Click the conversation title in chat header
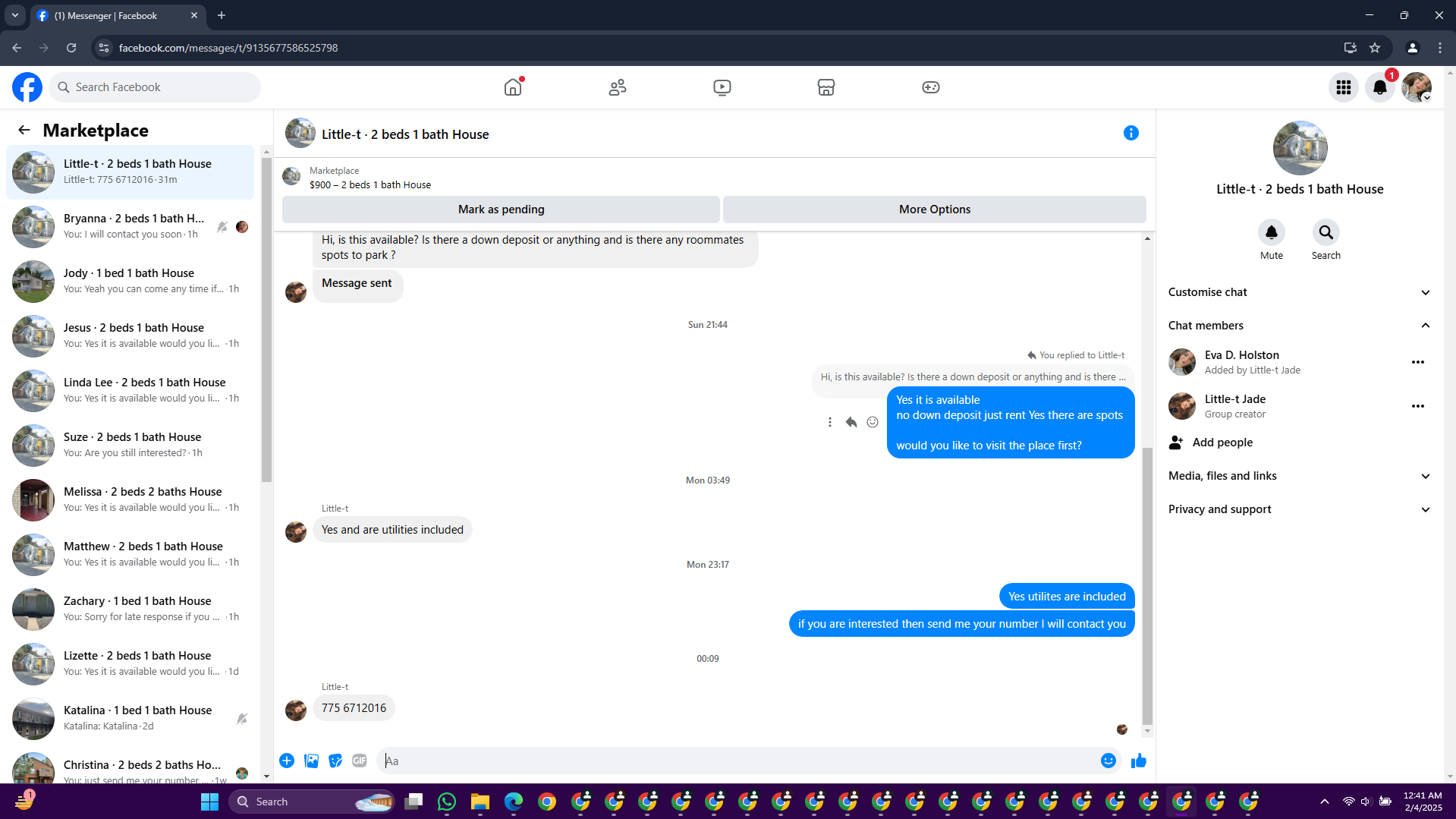This screenshot has width=1456, height=819. [x=405, y=134]
